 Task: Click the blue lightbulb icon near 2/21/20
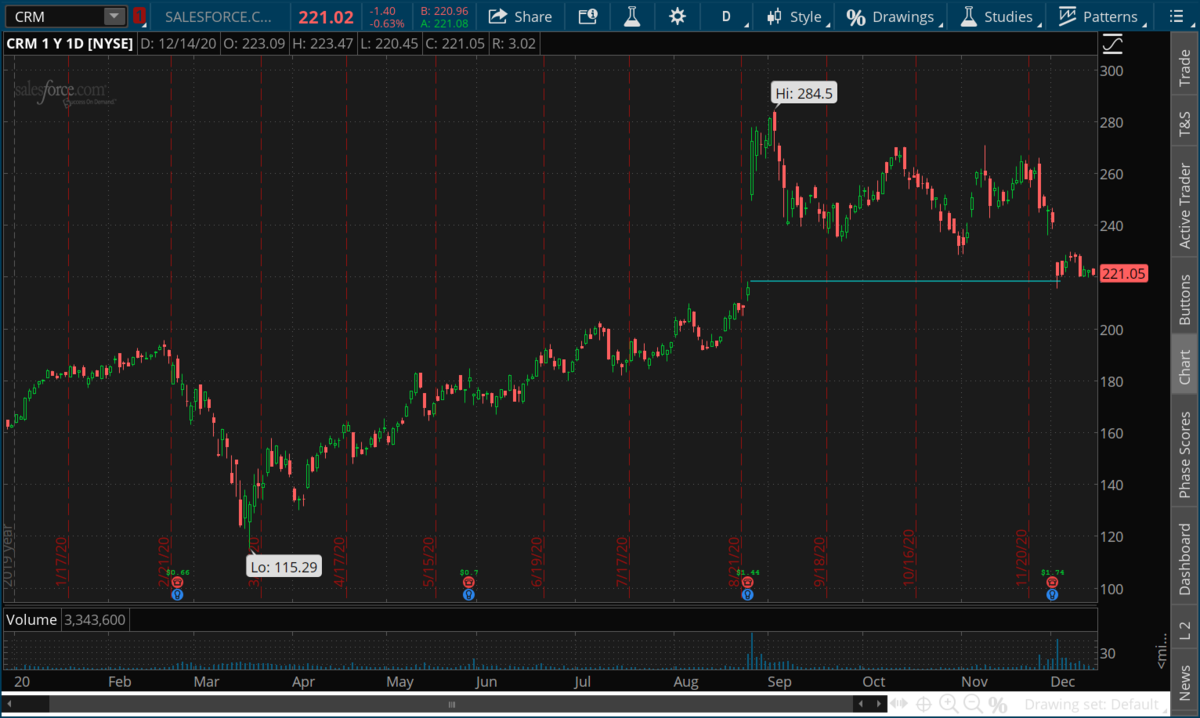point(177,594)
